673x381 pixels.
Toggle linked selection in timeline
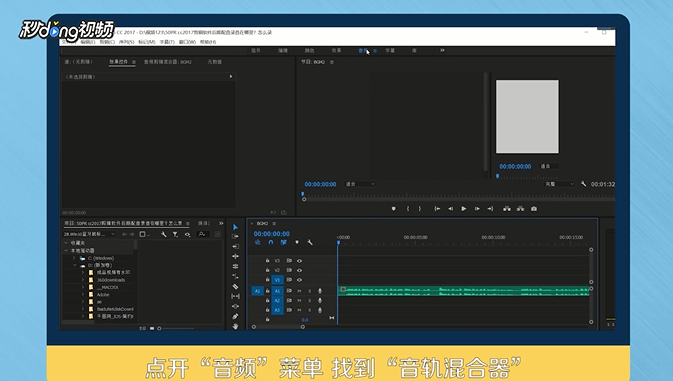[284, 242]
